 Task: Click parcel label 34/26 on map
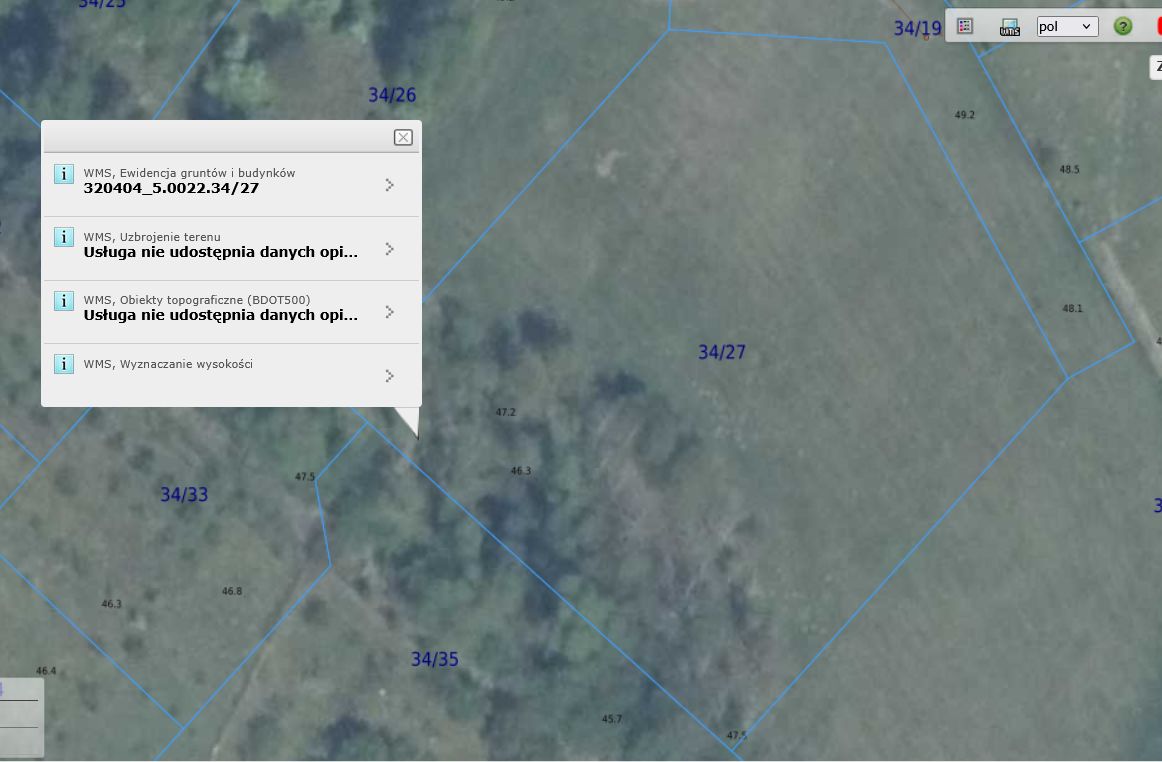tap(392, 95)
